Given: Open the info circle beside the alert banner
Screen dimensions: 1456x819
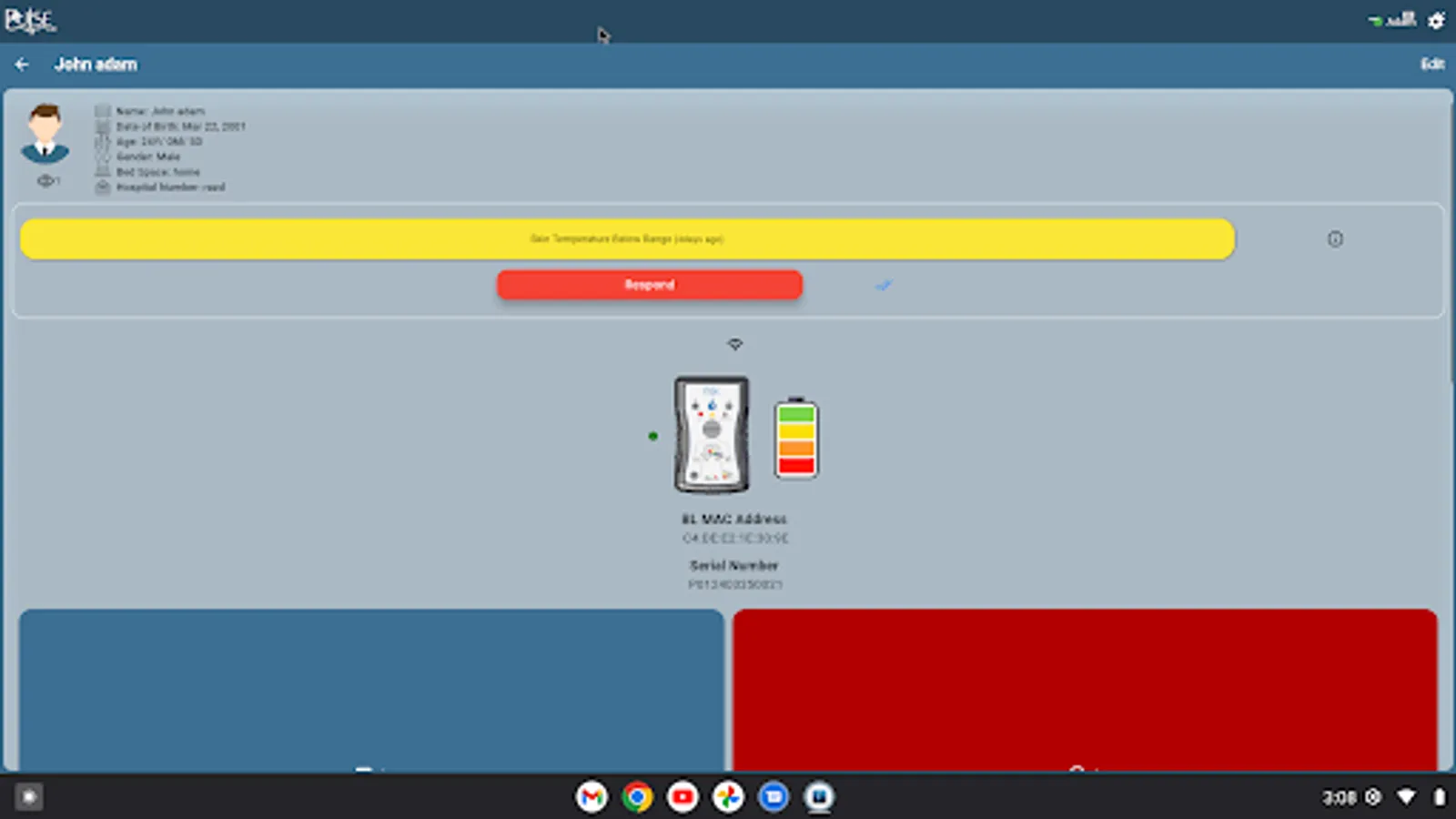Looking at the screenshot, I should coord(1335,238).
